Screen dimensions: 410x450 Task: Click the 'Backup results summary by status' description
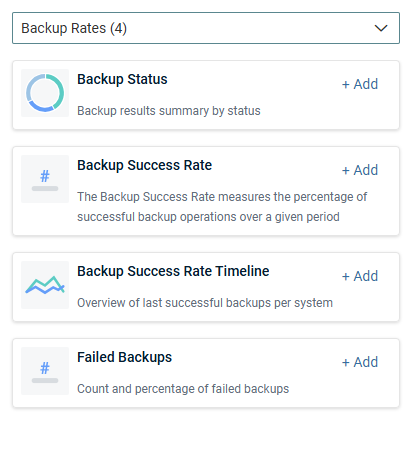coord(169,111)
